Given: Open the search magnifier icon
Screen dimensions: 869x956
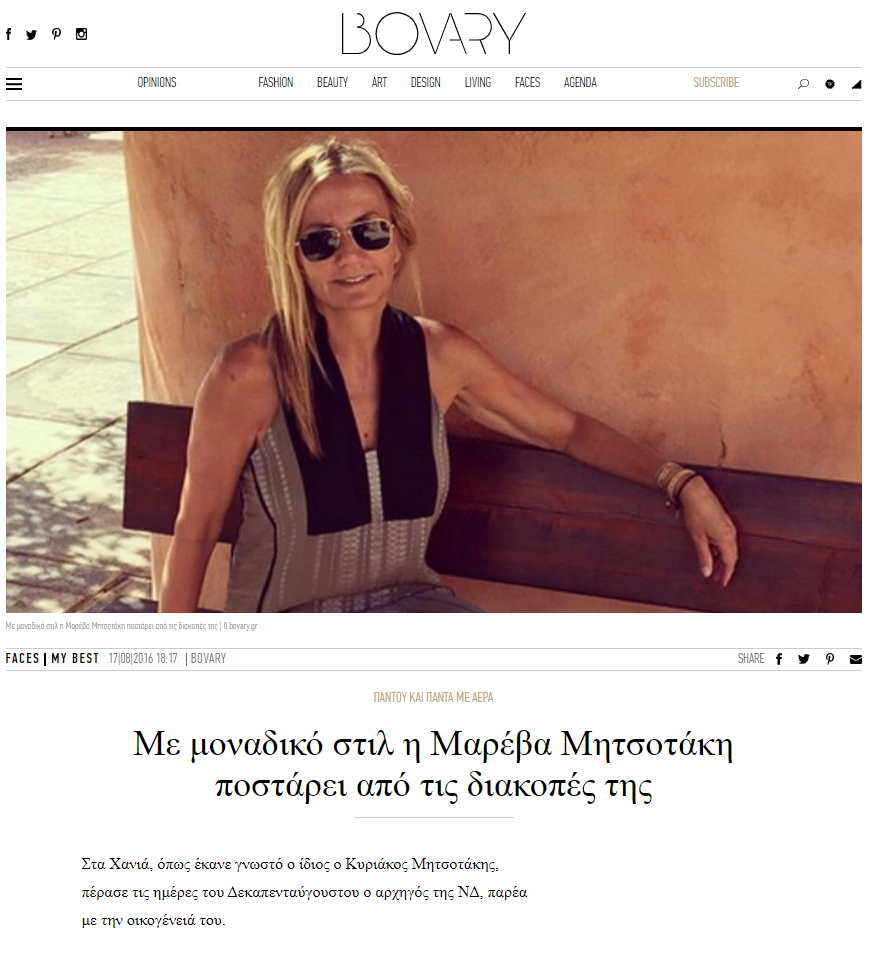Looking at the screenshot, I should [x=803, y=84].
